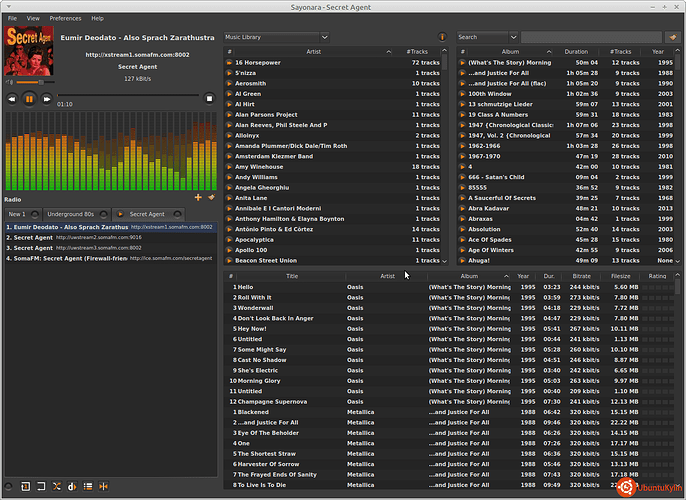Click the next track button

[x=46, y=99]
